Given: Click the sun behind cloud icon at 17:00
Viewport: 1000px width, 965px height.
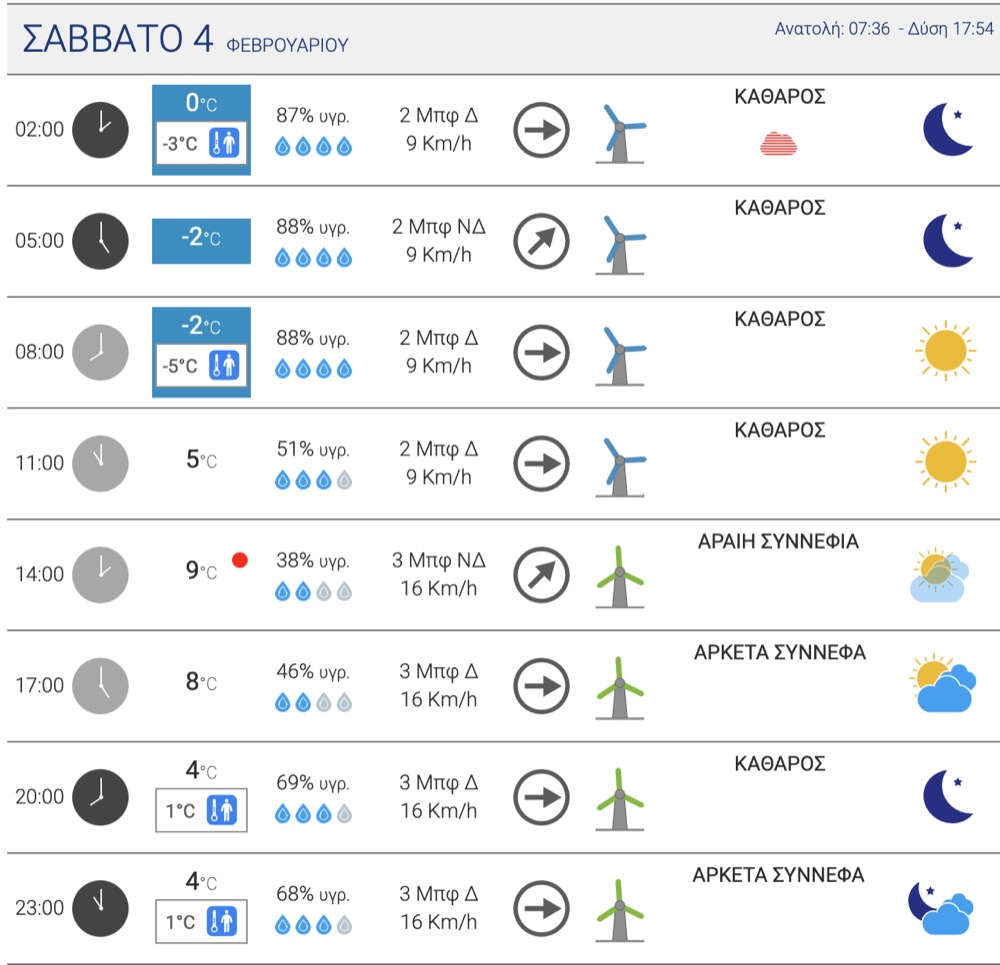Looking at the screenshot, I should point(943,683).
